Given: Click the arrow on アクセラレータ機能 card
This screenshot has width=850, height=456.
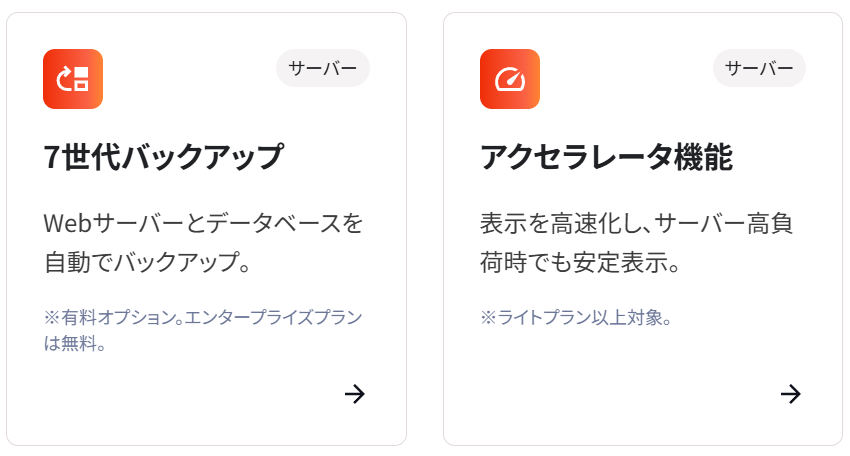Looking at the screenshot, I should point(790,394).
